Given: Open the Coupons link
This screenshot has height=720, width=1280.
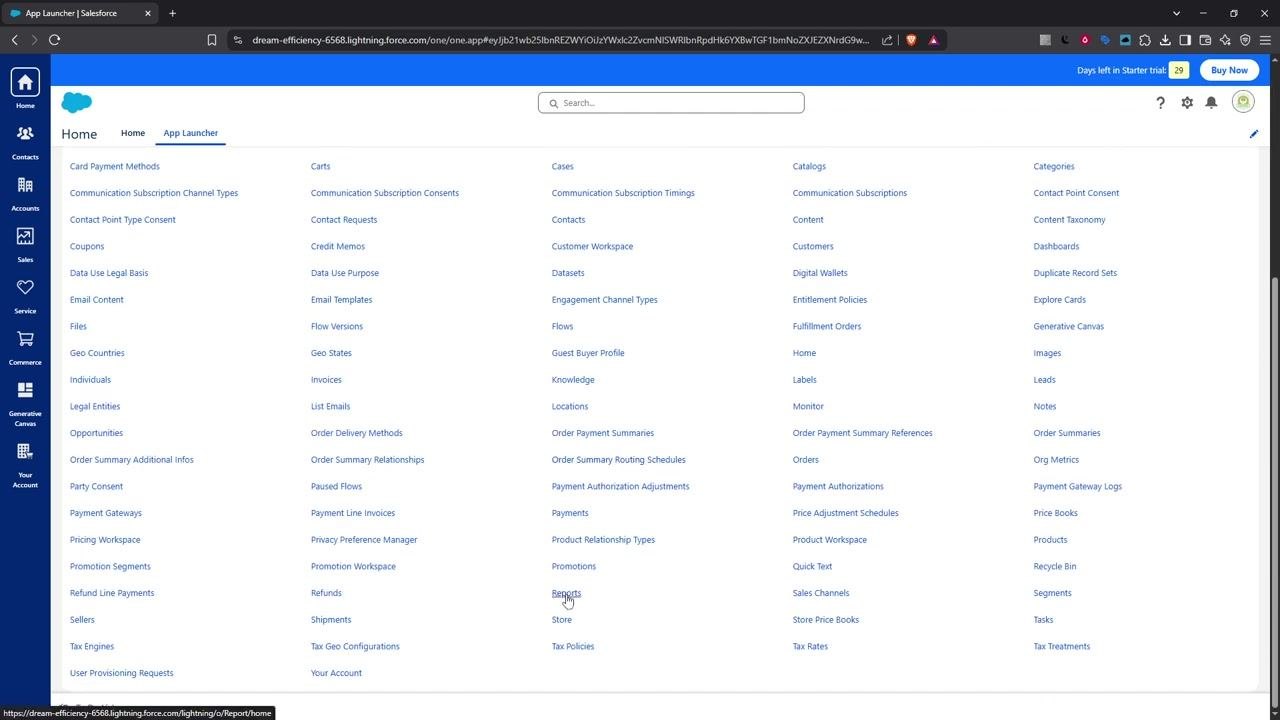Looking at the screenshot, I should click(x=87, y=246).
